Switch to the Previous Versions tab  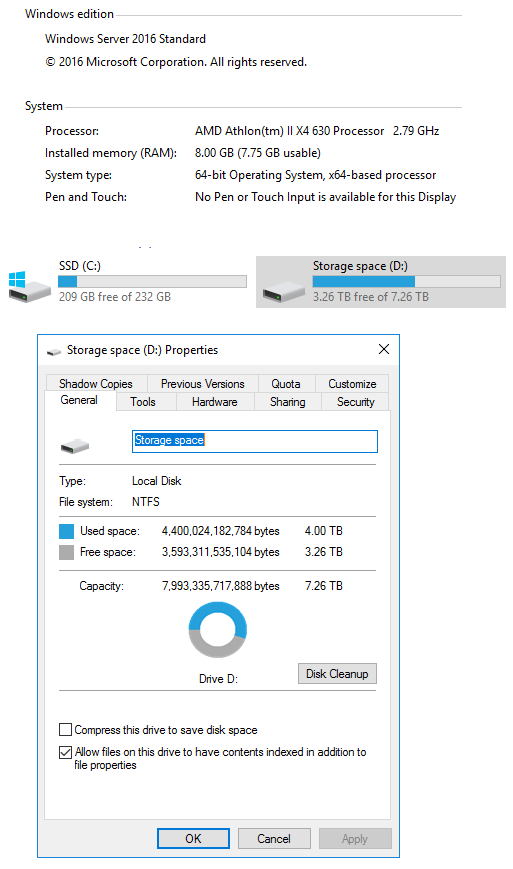(203, 384)
